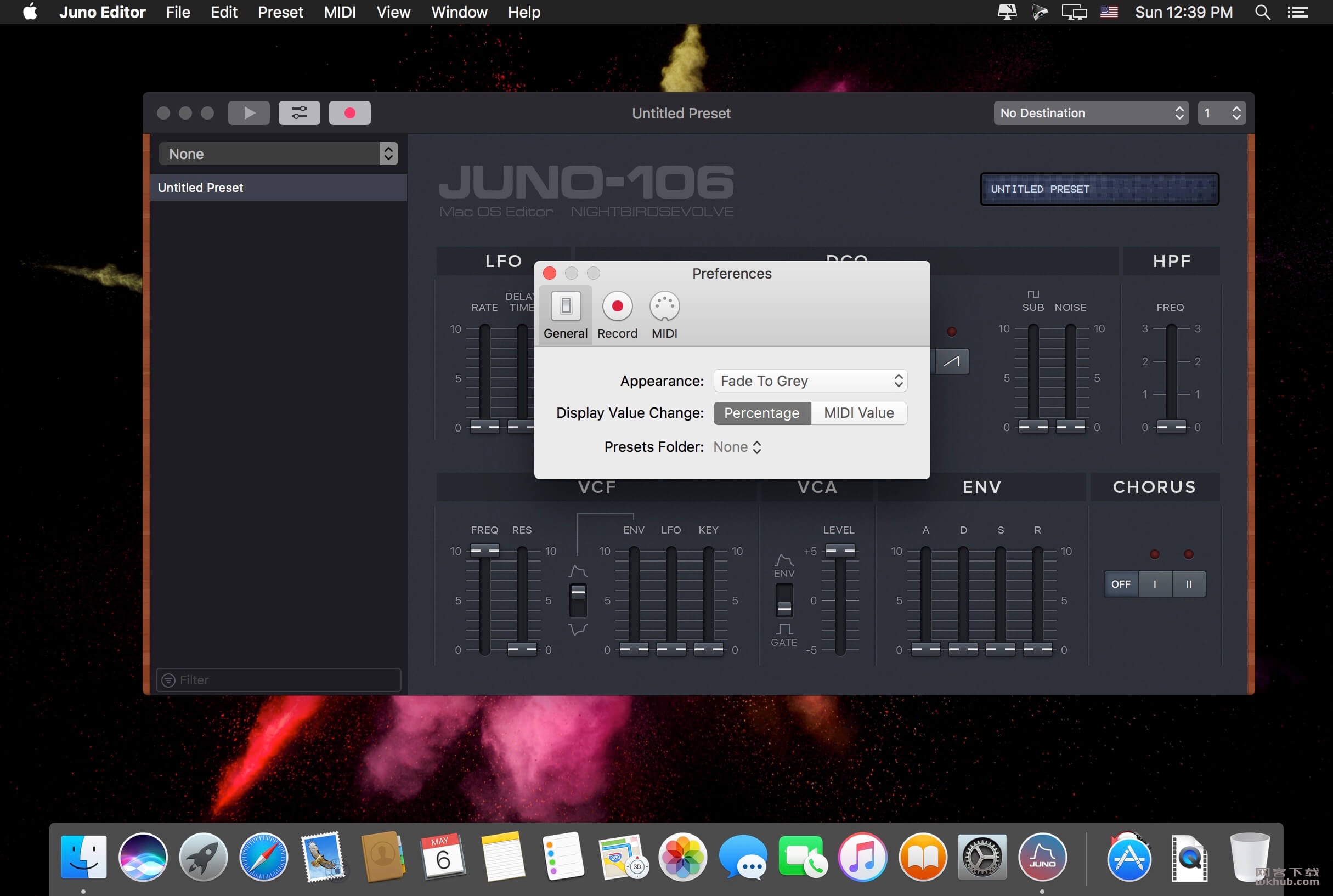Open Photos from the Dock
Image resolution: width=1333 pixels, height=896 pixels.
tap(682, 857)
